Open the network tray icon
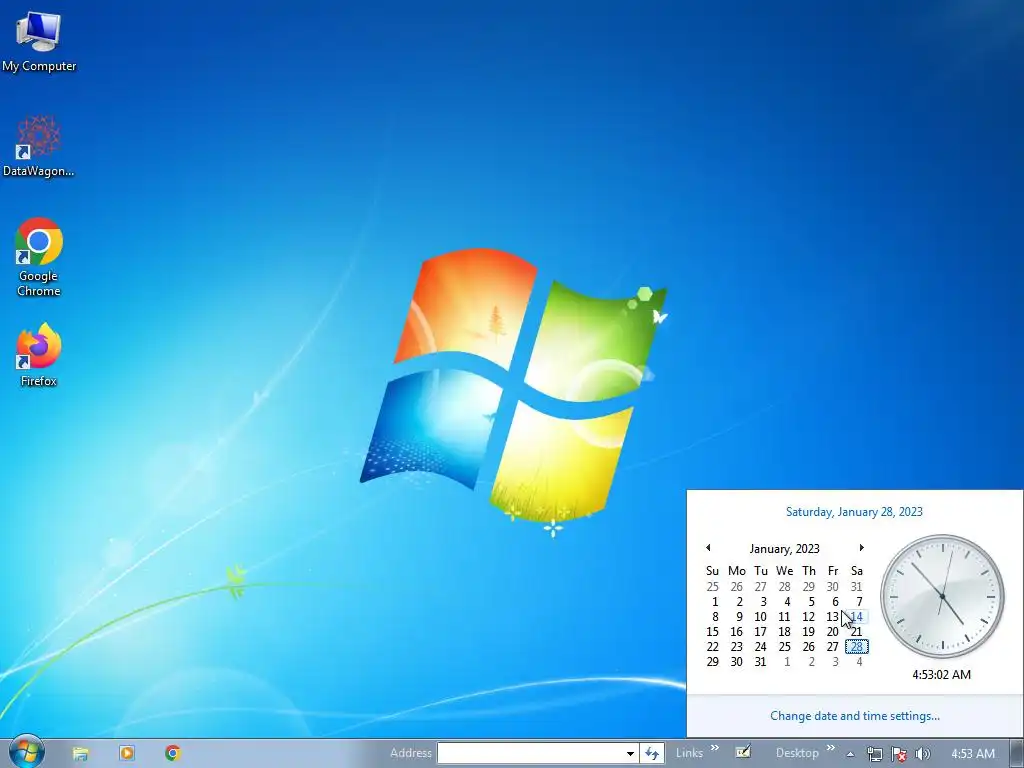The height and width of the screenshot is (768, 1024). click(874, 754)
